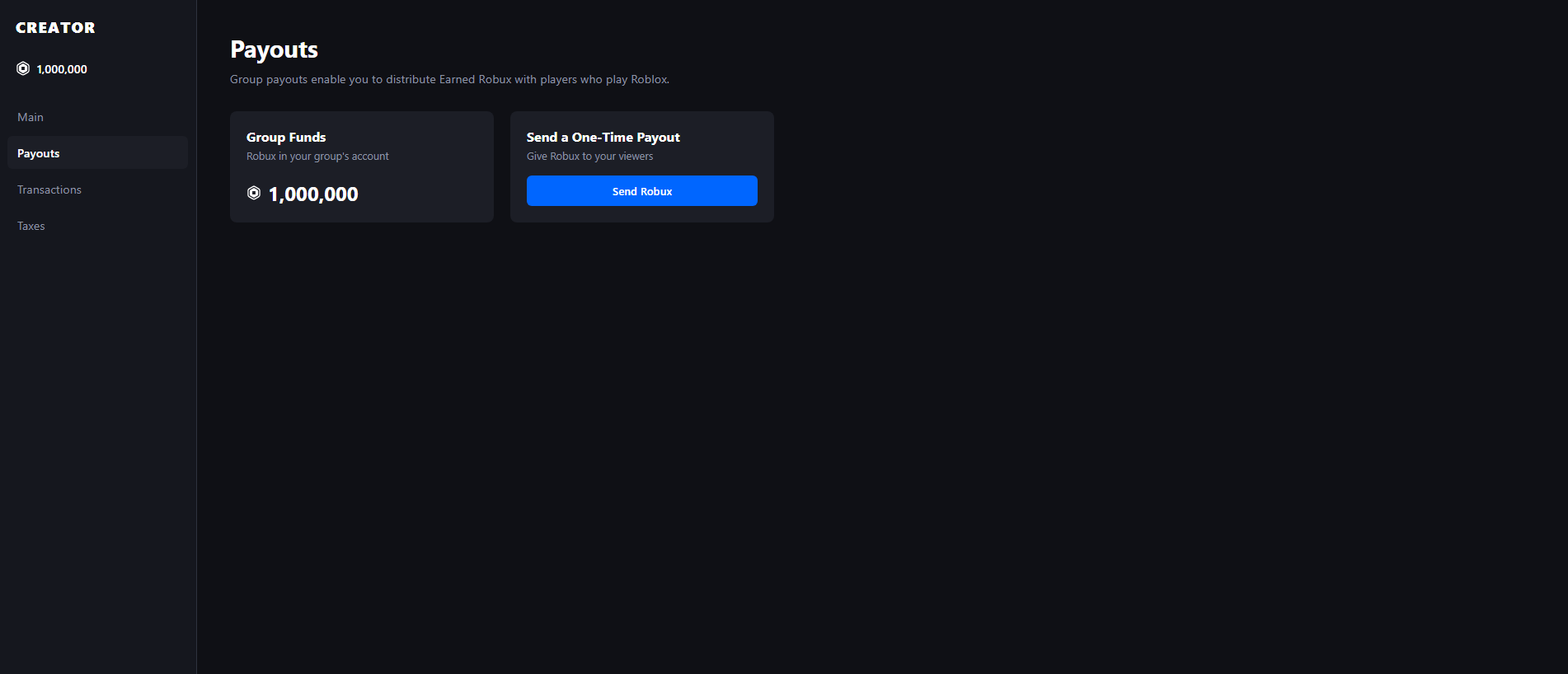Click the Group Funds card title
Screen dimensions: 1568x674
point(286,137)
